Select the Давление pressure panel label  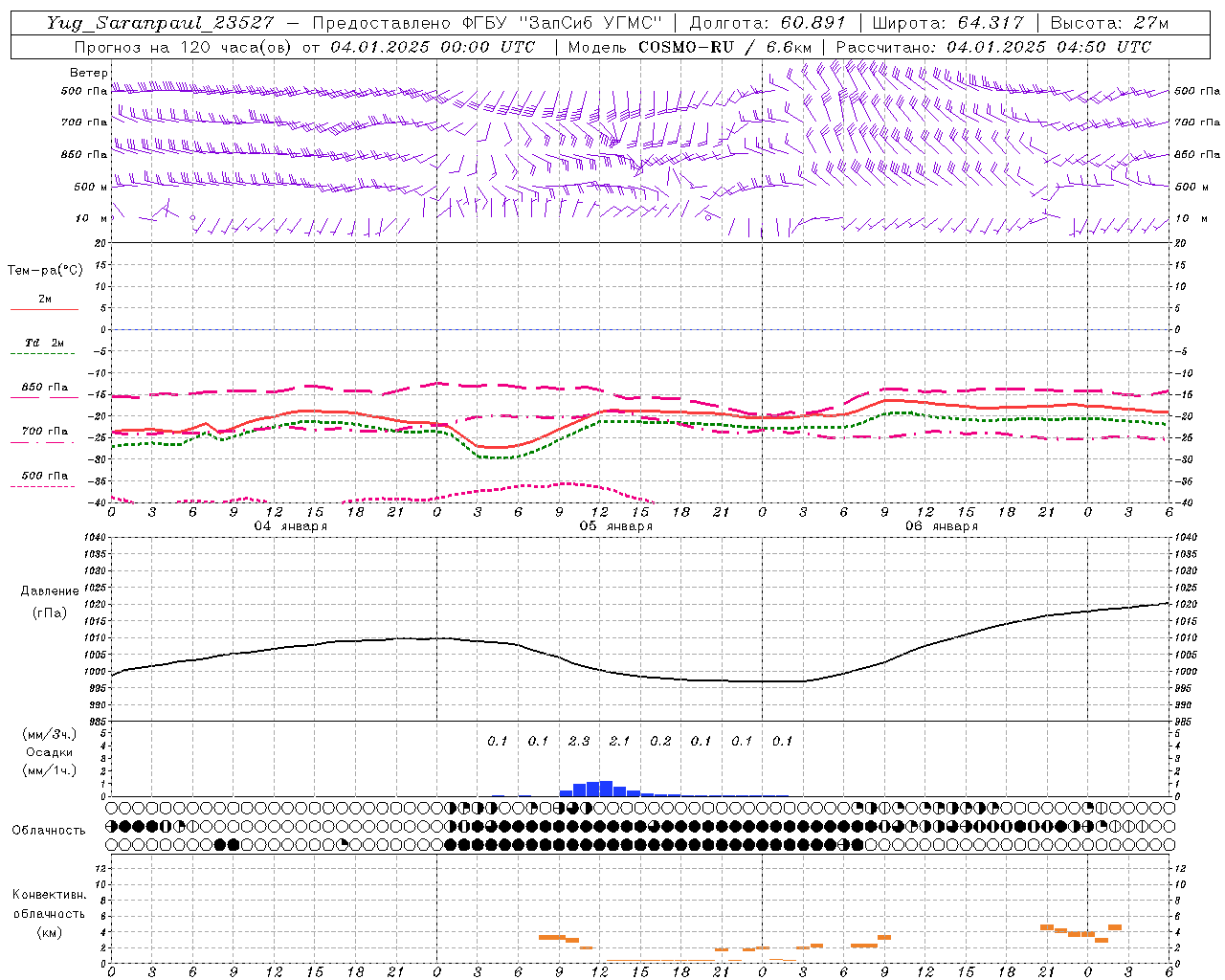50,591
